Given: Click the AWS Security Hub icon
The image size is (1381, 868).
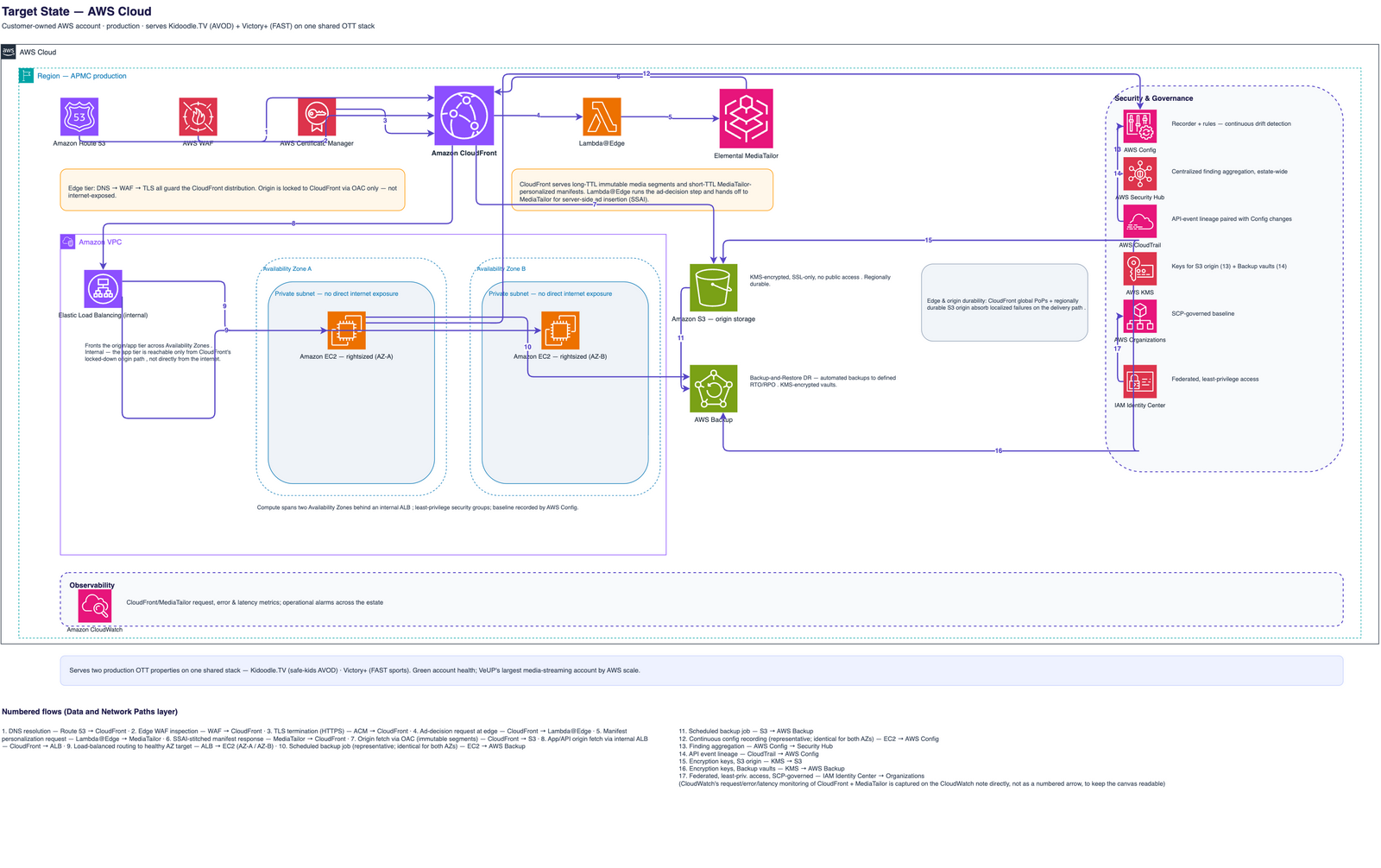Looking at the screenshot, I should [x=1140, y=173].
